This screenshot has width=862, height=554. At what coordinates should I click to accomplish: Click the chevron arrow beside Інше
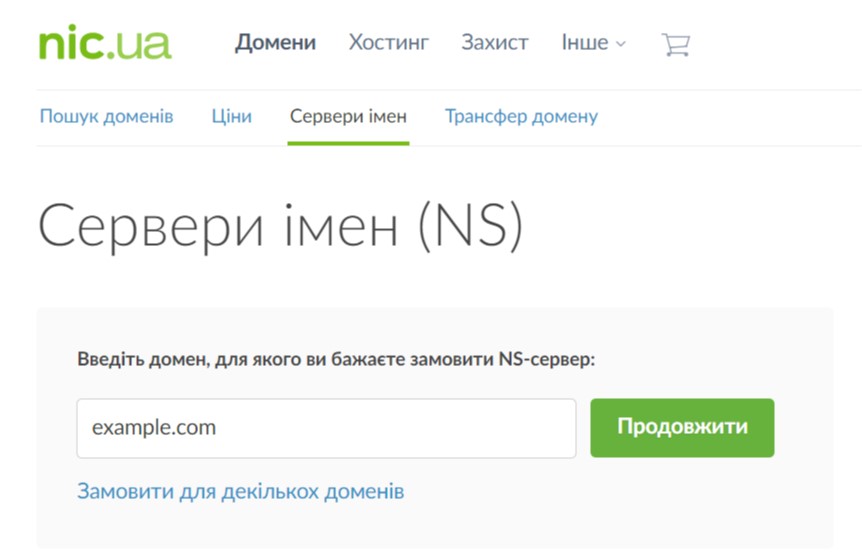tap(621, 44)
